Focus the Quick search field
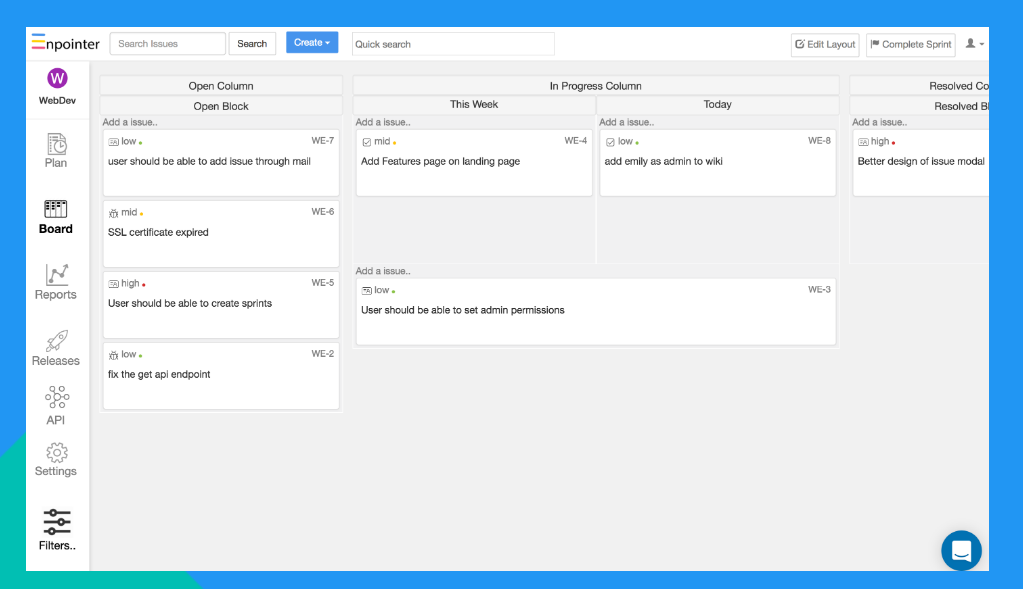The height and width of the screenshot is (589, 1023). pyautogui.click(x=453, y=44)
